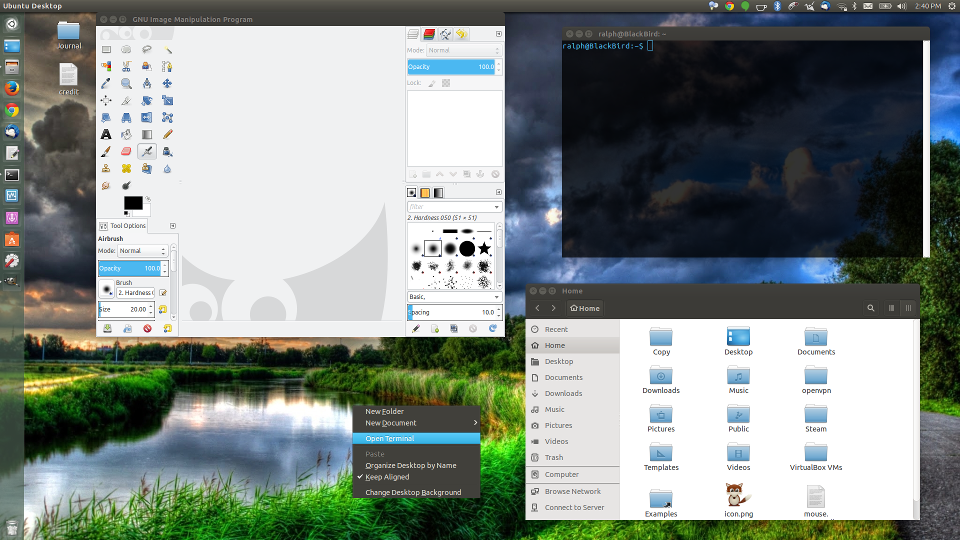Switch Files window to grid view
This screenshot has height=540, width=960.
(x=909, y=308)
